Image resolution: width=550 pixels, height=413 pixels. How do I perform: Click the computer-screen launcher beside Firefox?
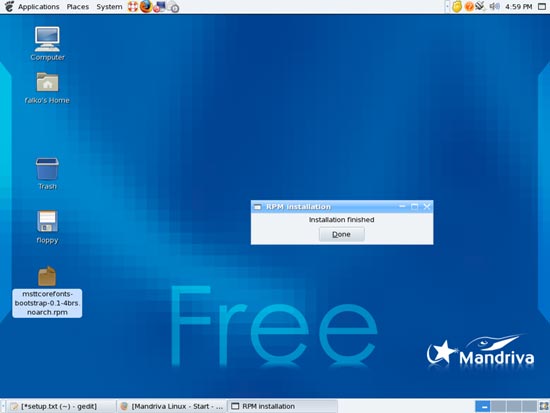(159, 6)
